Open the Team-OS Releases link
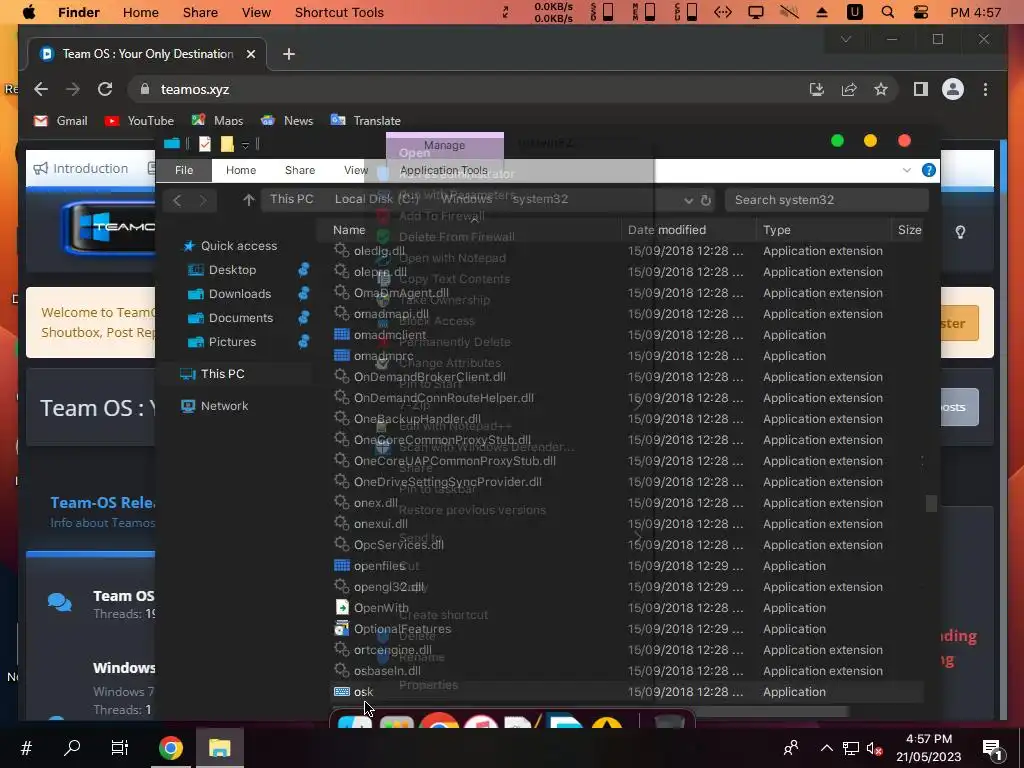Viewport: 1024px width, 768px height. 103,502
